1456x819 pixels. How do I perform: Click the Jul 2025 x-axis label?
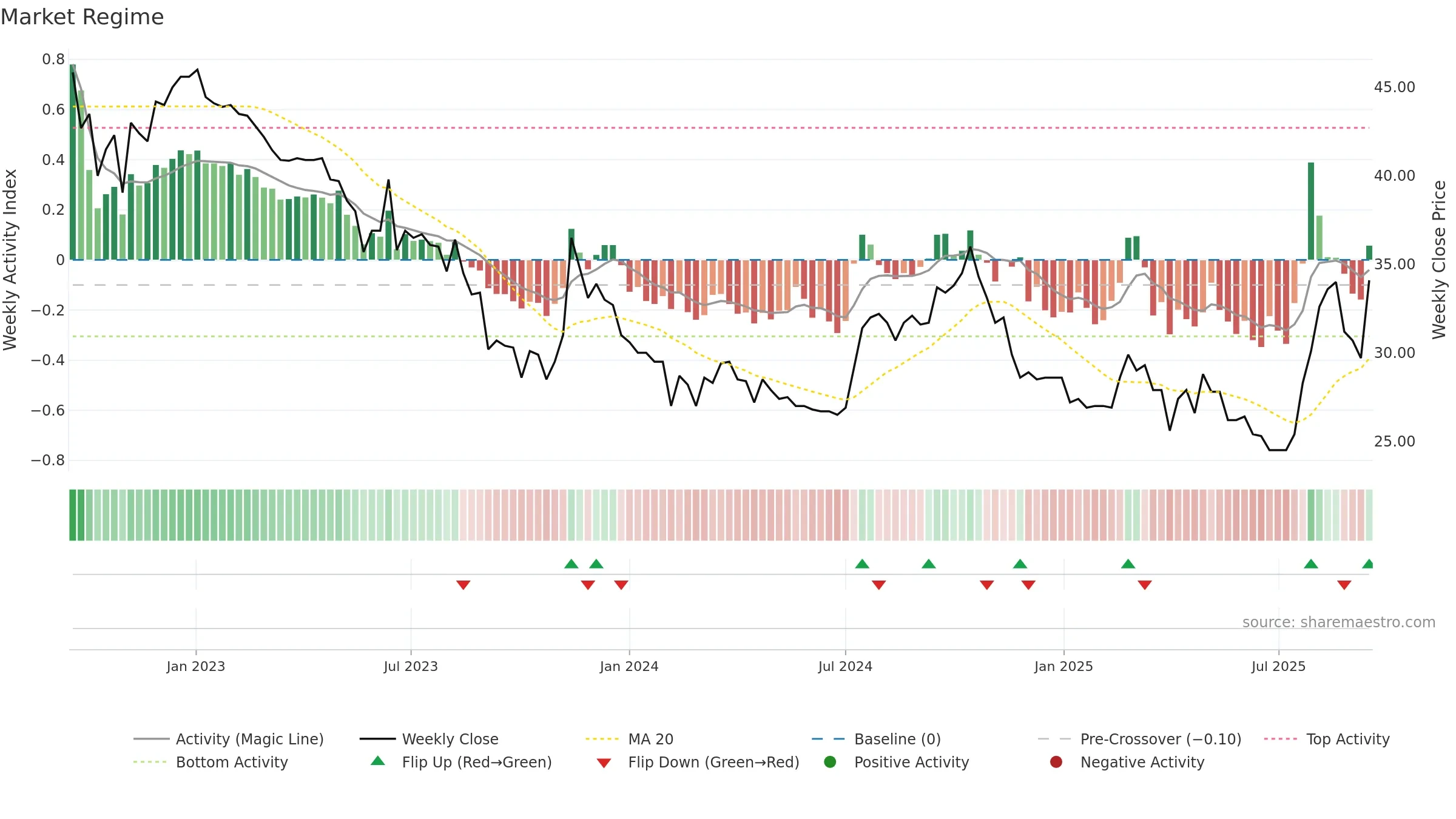pos(1278,666)
